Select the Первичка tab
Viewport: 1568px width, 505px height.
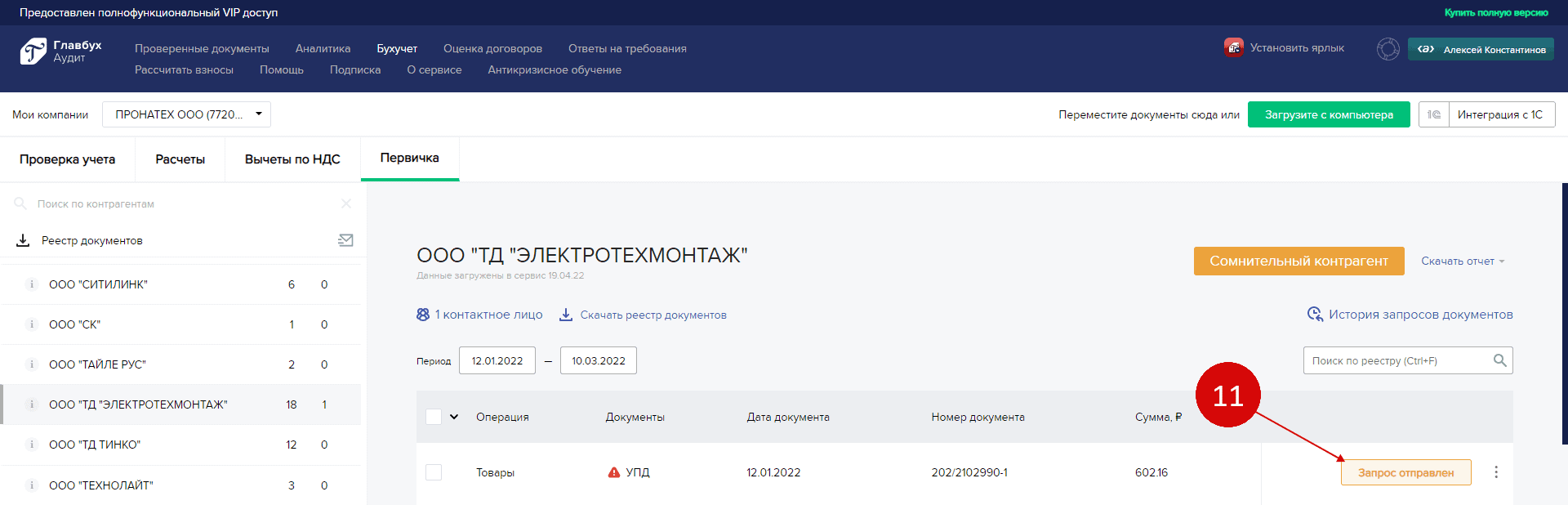point(410,159)
